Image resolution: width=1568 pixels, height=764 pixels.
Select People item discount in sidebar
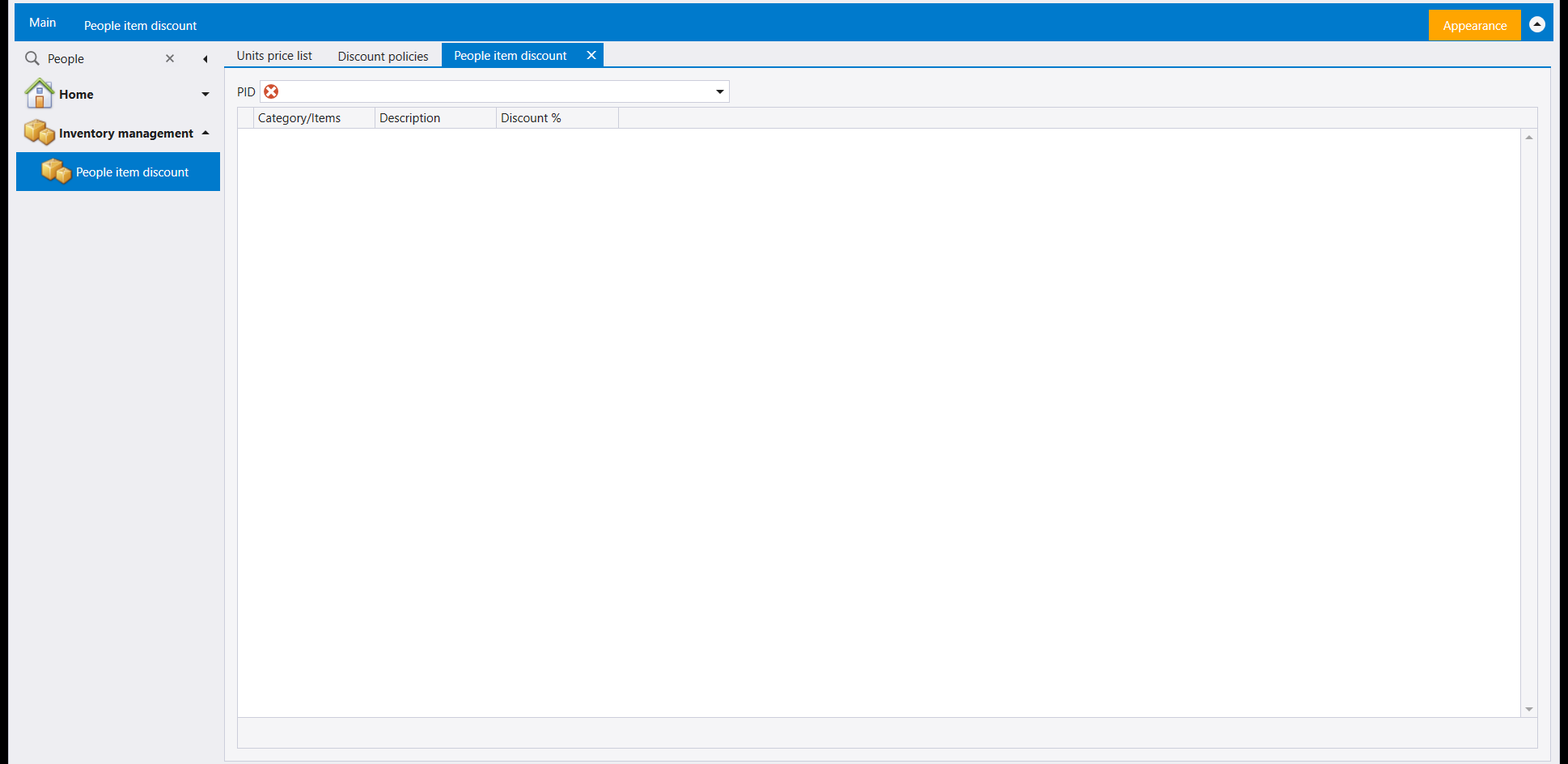pyautogui.click(x=118, y=172)
